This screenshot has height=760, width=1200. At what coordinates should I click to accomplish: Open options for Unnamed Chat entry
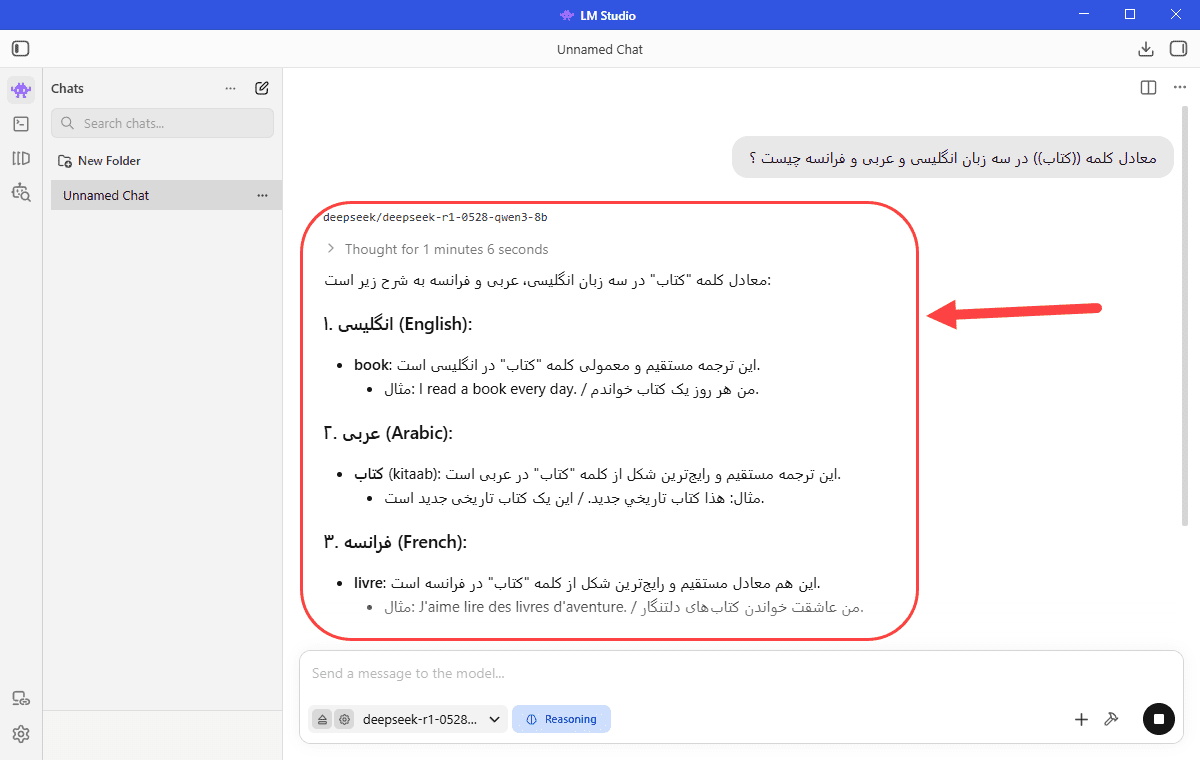click(262, 195)
